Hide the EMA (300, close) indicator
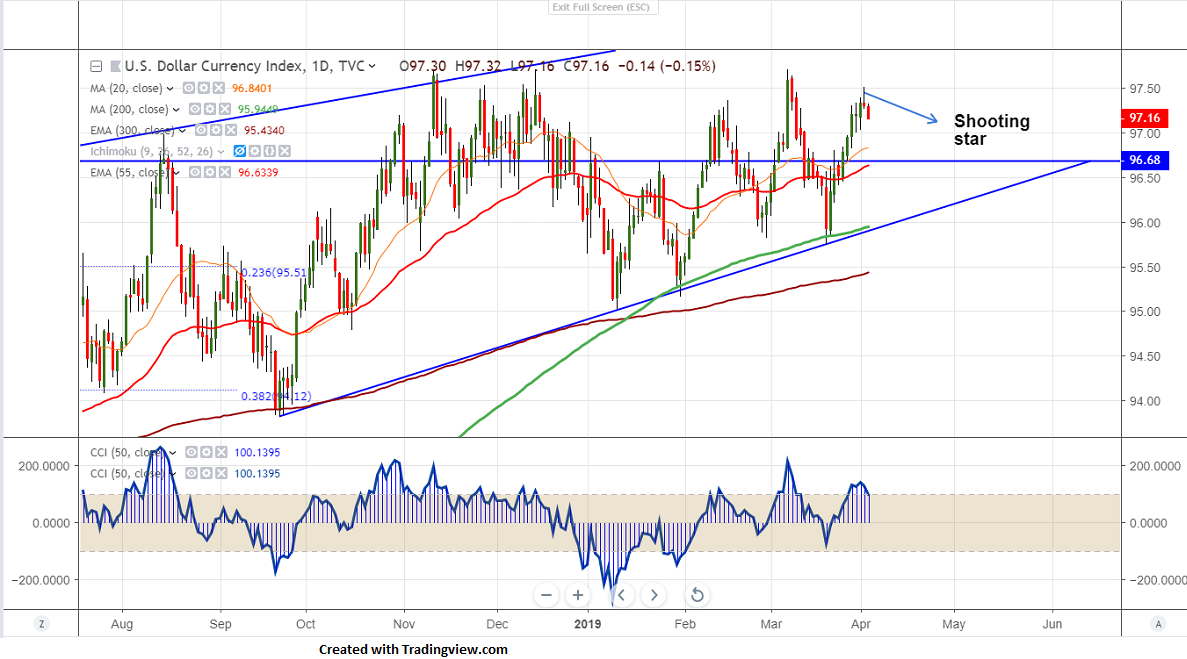This screenshot has width=1187, height=659. tap(201, 130)
